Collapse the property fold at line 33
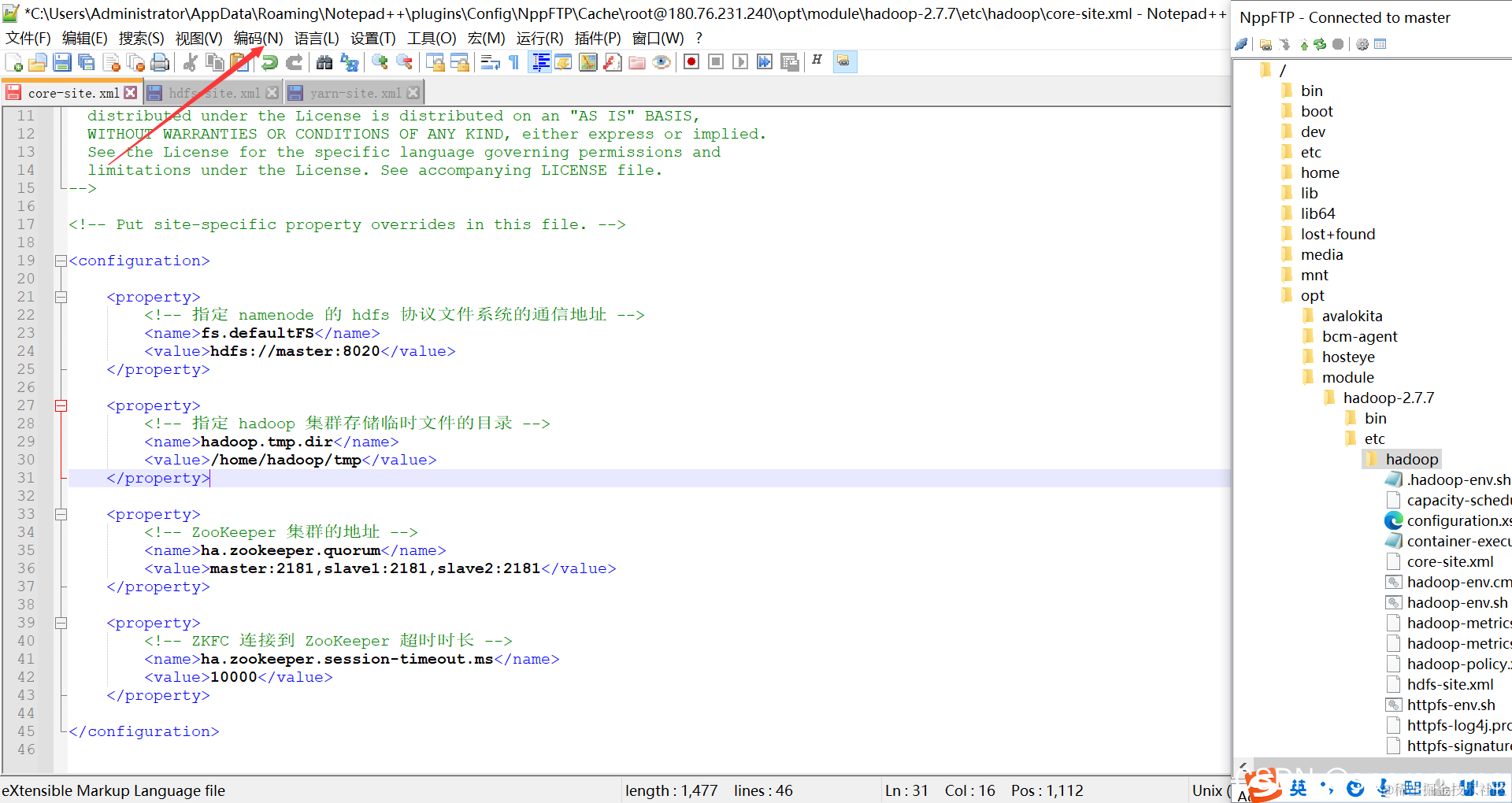The image size is (1512, 803). [x=61, y=515]
